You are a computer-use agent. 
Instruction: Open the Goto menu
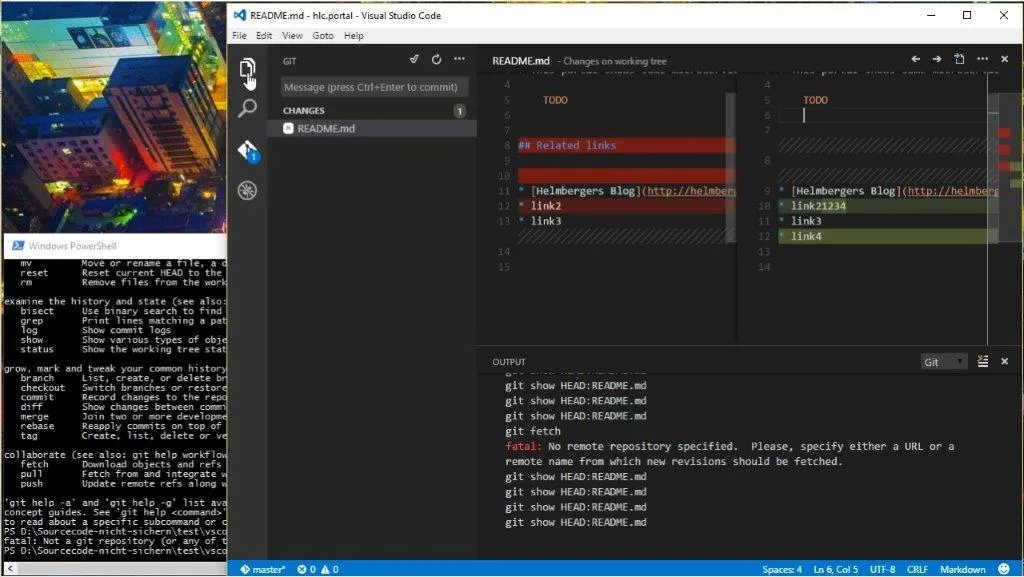click(x=323, y=35)
